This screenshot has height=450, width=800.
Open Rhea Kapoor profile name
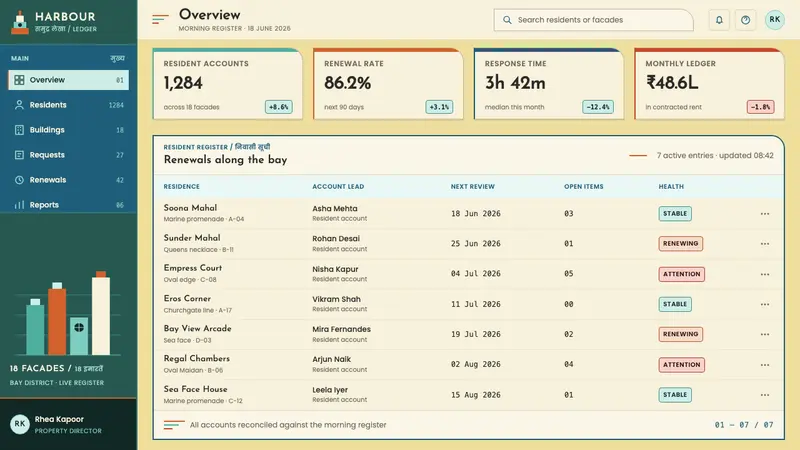pyautogui.click(x=59, y=419)
